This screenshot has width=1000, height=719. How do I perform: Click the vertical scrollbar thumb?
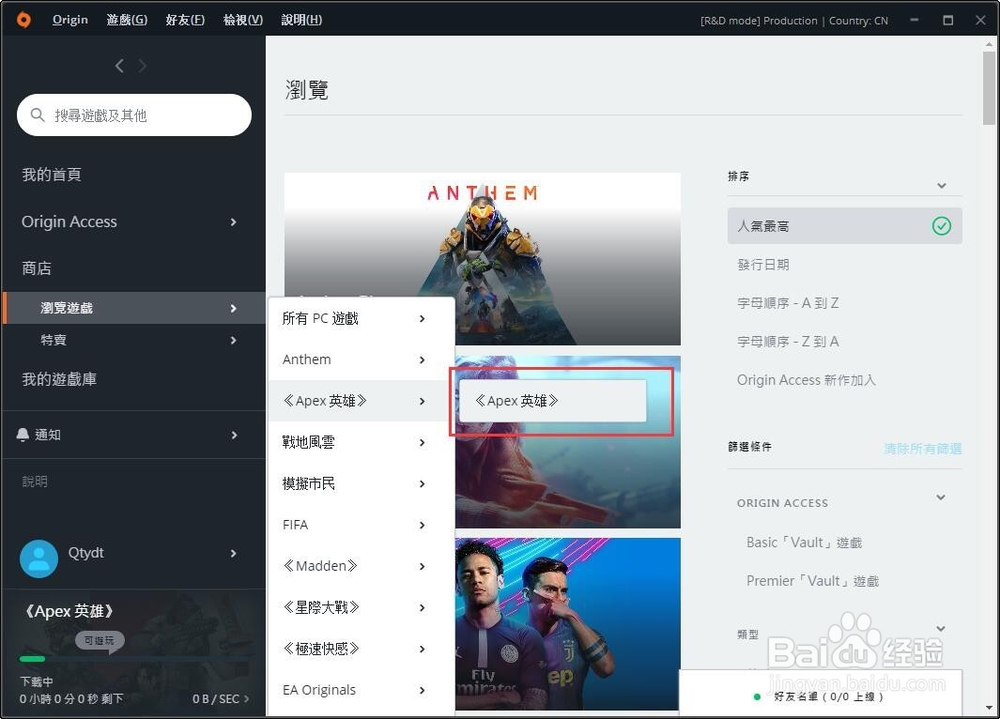[x=989, y=88]
